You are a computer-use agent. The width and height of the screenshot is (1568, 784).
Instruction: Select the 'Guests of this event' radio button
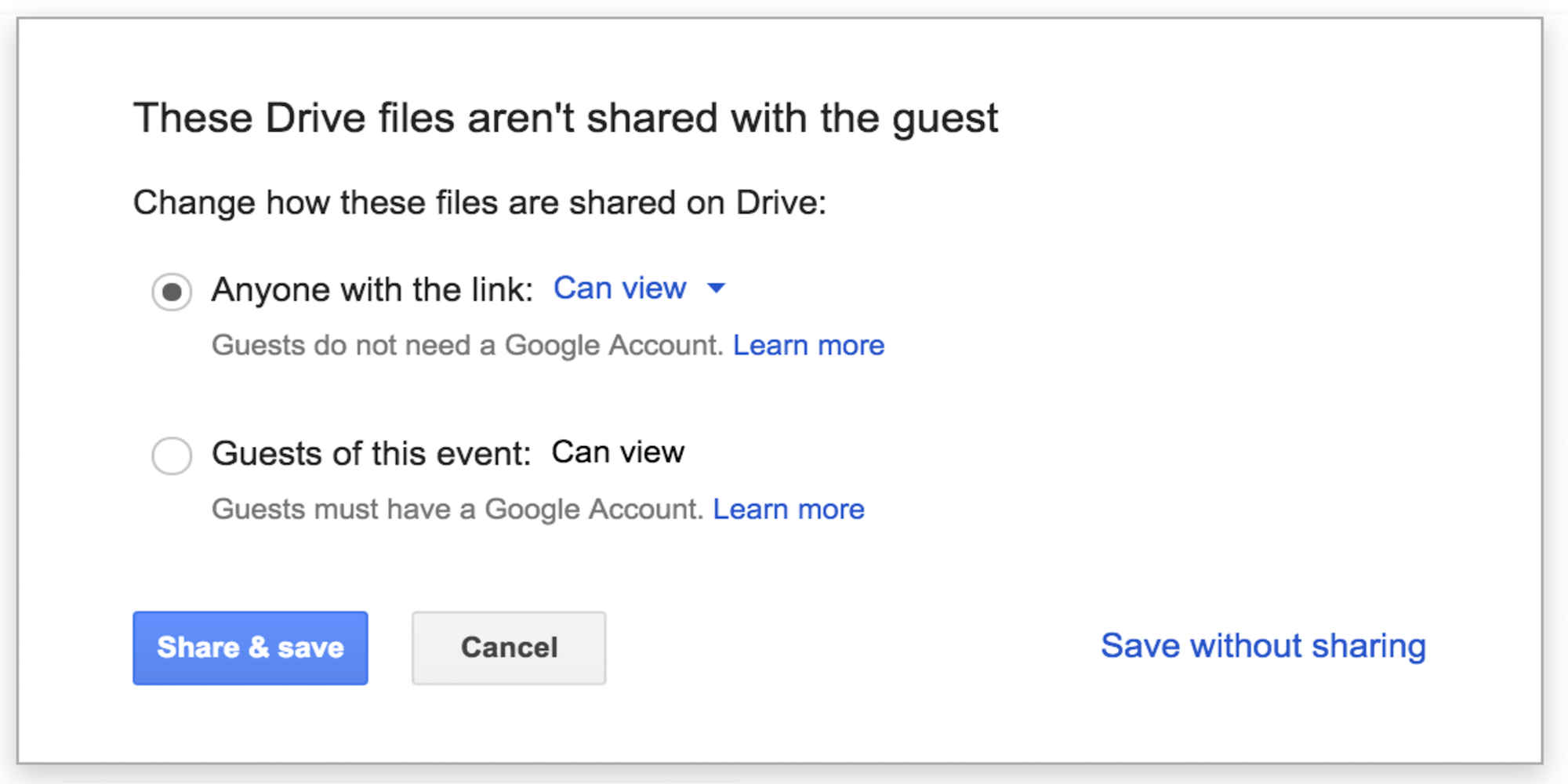172,456
